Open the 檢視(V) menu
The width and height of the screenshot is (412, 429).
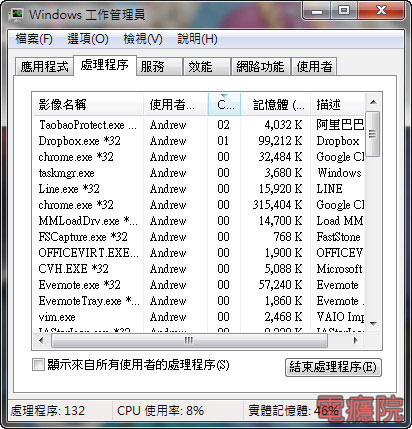[x=143, y=39]
